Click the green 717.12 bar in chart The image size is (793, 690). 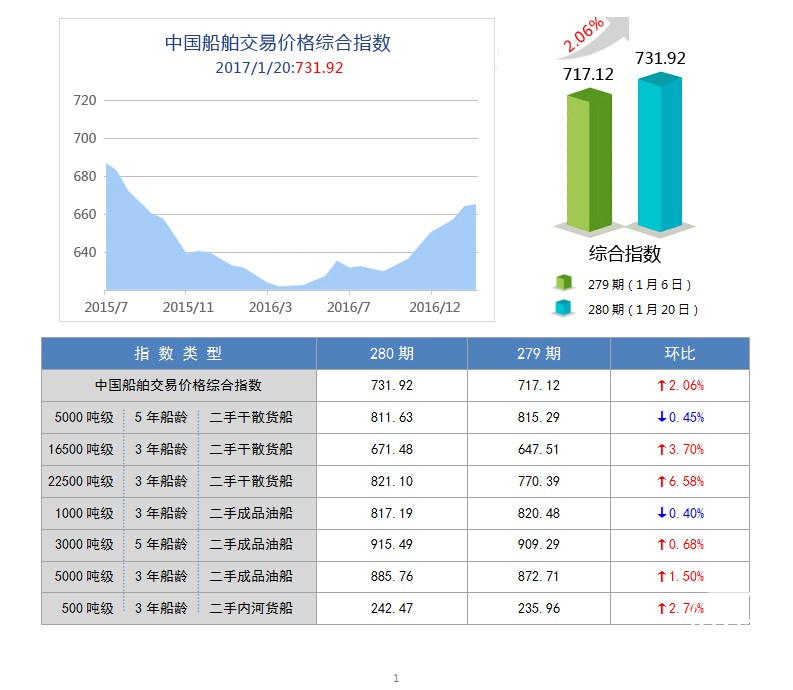(x=589, y=159)
